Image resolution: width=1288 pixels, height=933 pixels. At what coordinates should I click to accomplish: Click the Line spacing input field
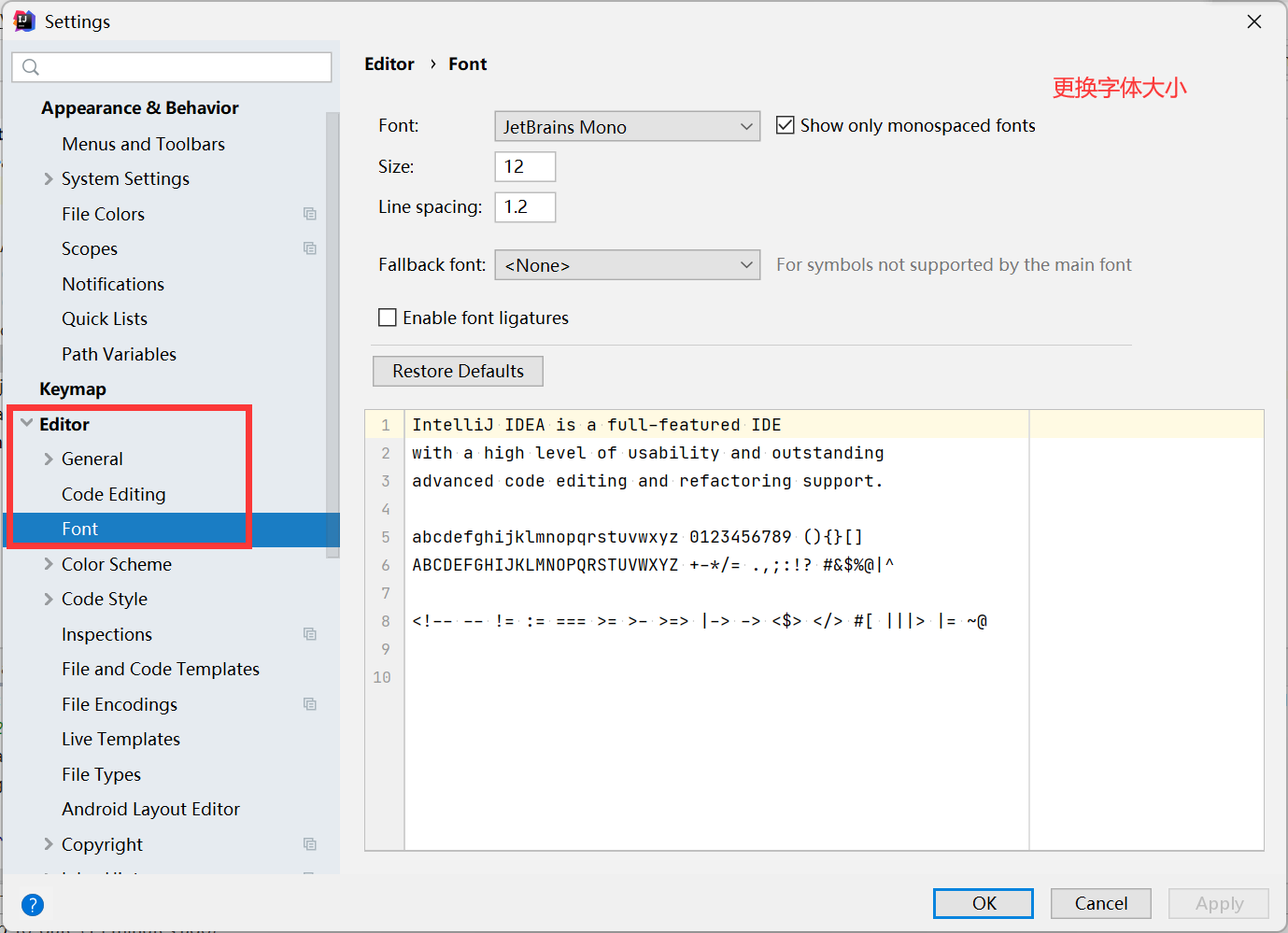[x=525, y=206]
